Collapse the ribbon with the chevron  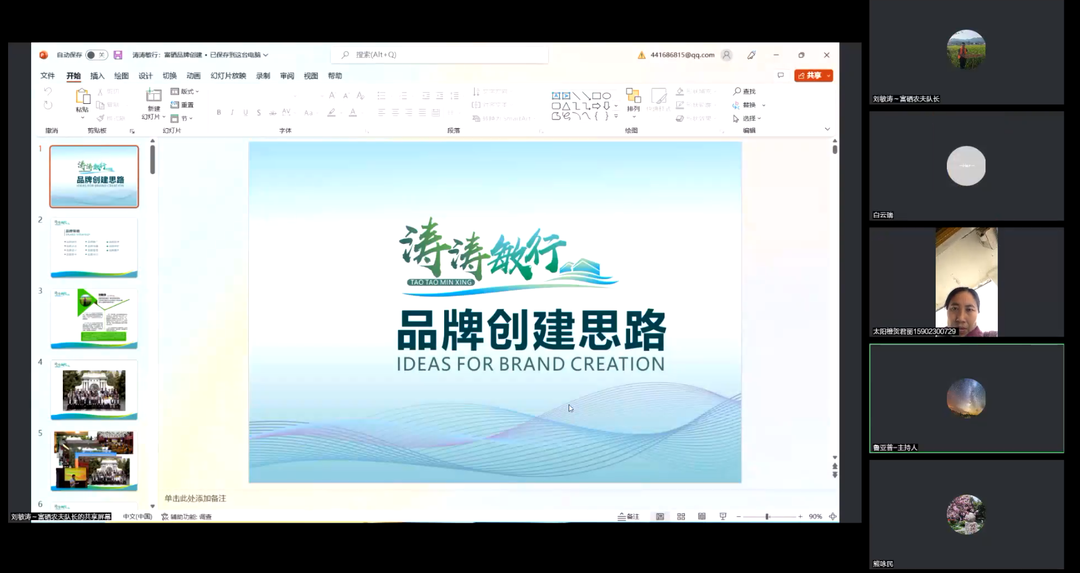tap(827, 129)
